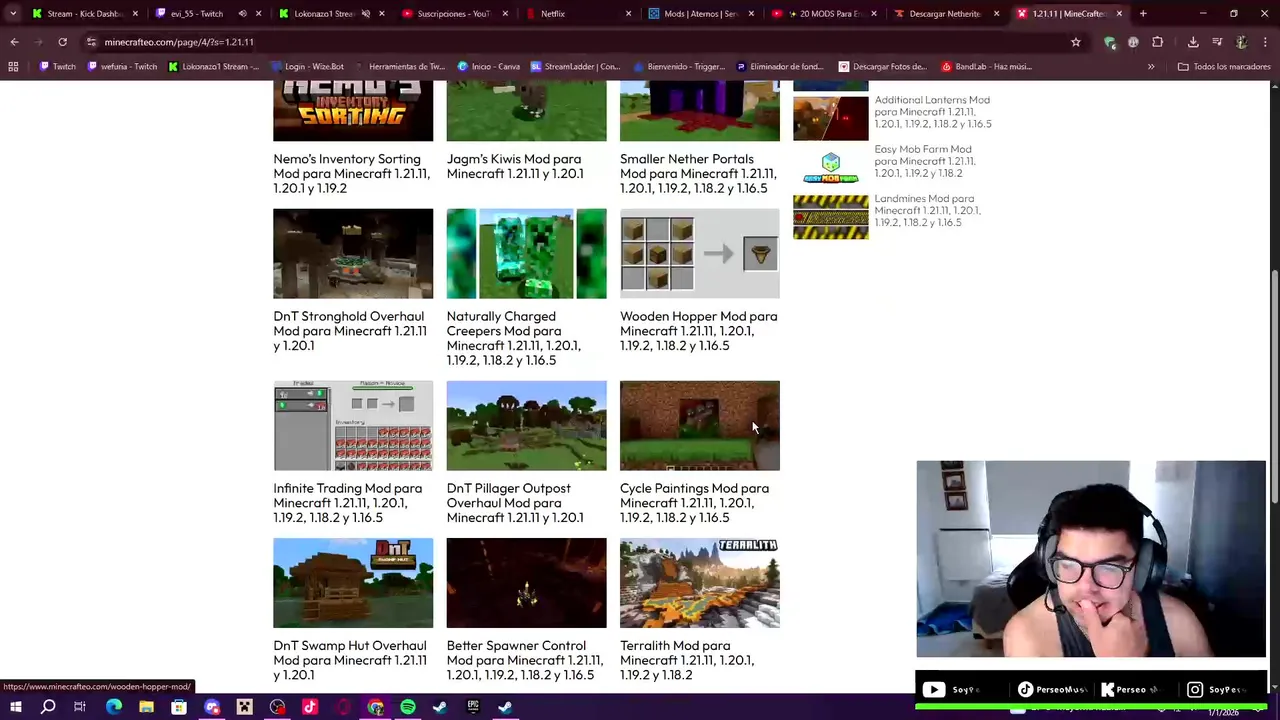
Task: Switch to Chrome on the taskbar
Action: coord(375,707)
